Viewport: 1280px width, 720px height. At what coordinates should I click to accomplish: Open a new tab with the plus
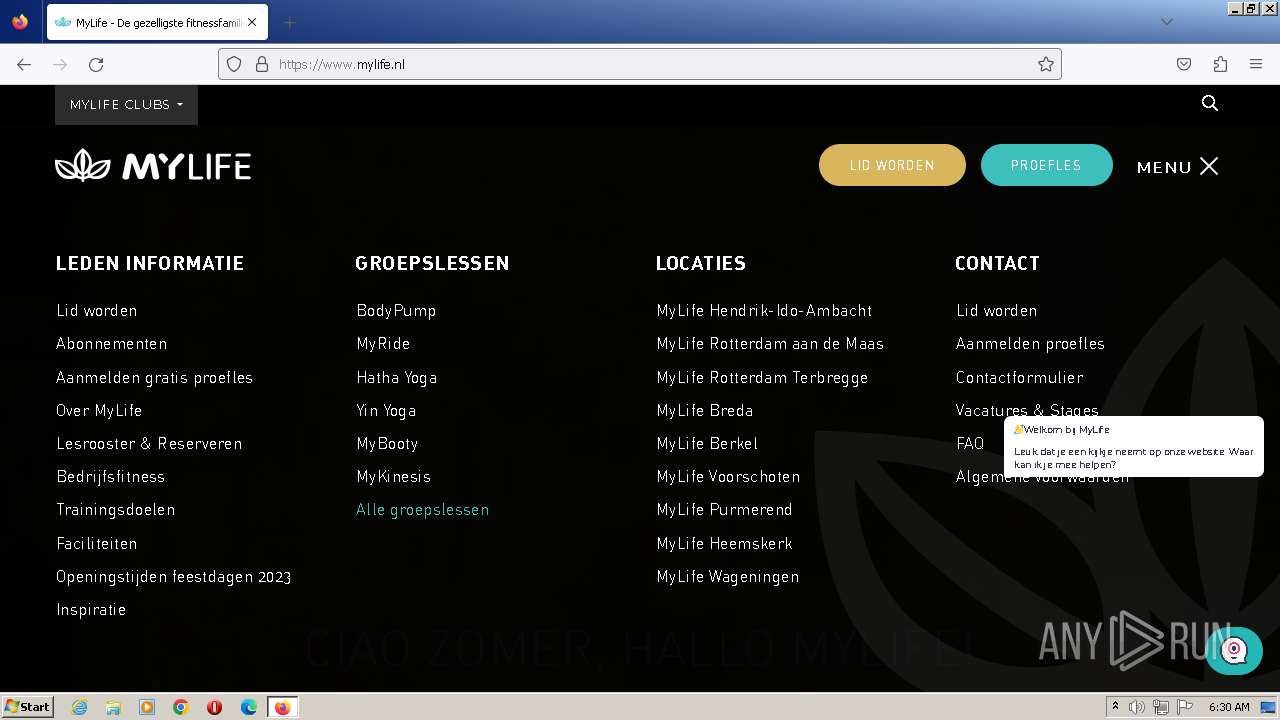[x=289, y=22]
